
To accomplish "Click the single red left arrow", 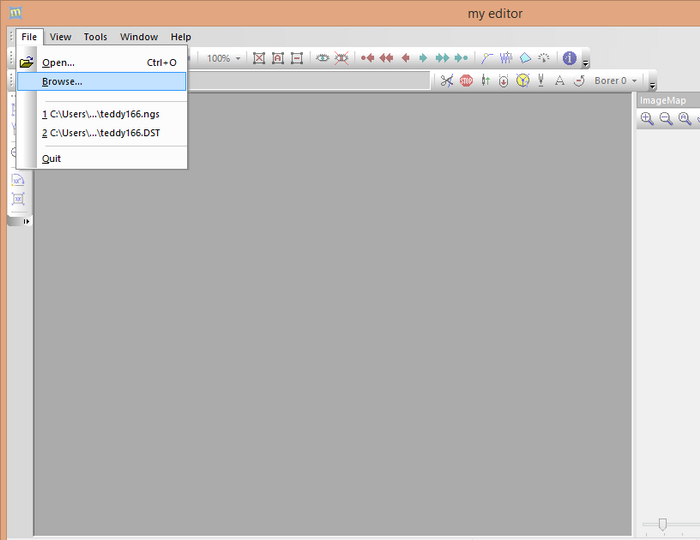I will pos(405,58).
